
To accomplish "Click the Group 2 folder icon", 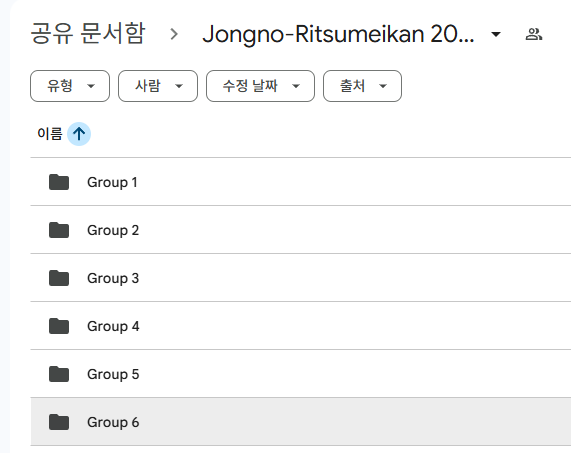I will tap(59, 230).
